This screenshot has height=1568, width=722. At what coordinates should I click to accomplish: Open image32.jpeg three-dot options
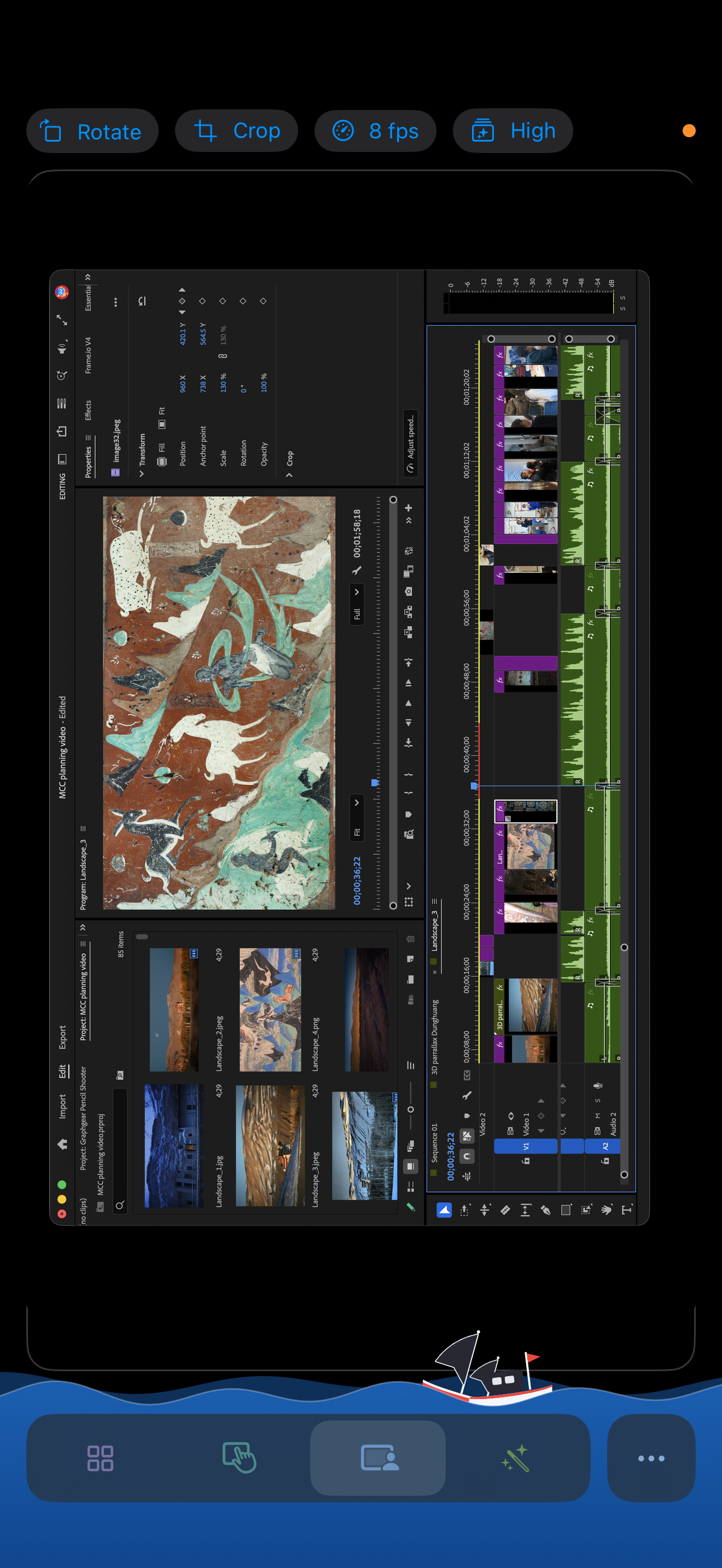(x=115, y=302)
